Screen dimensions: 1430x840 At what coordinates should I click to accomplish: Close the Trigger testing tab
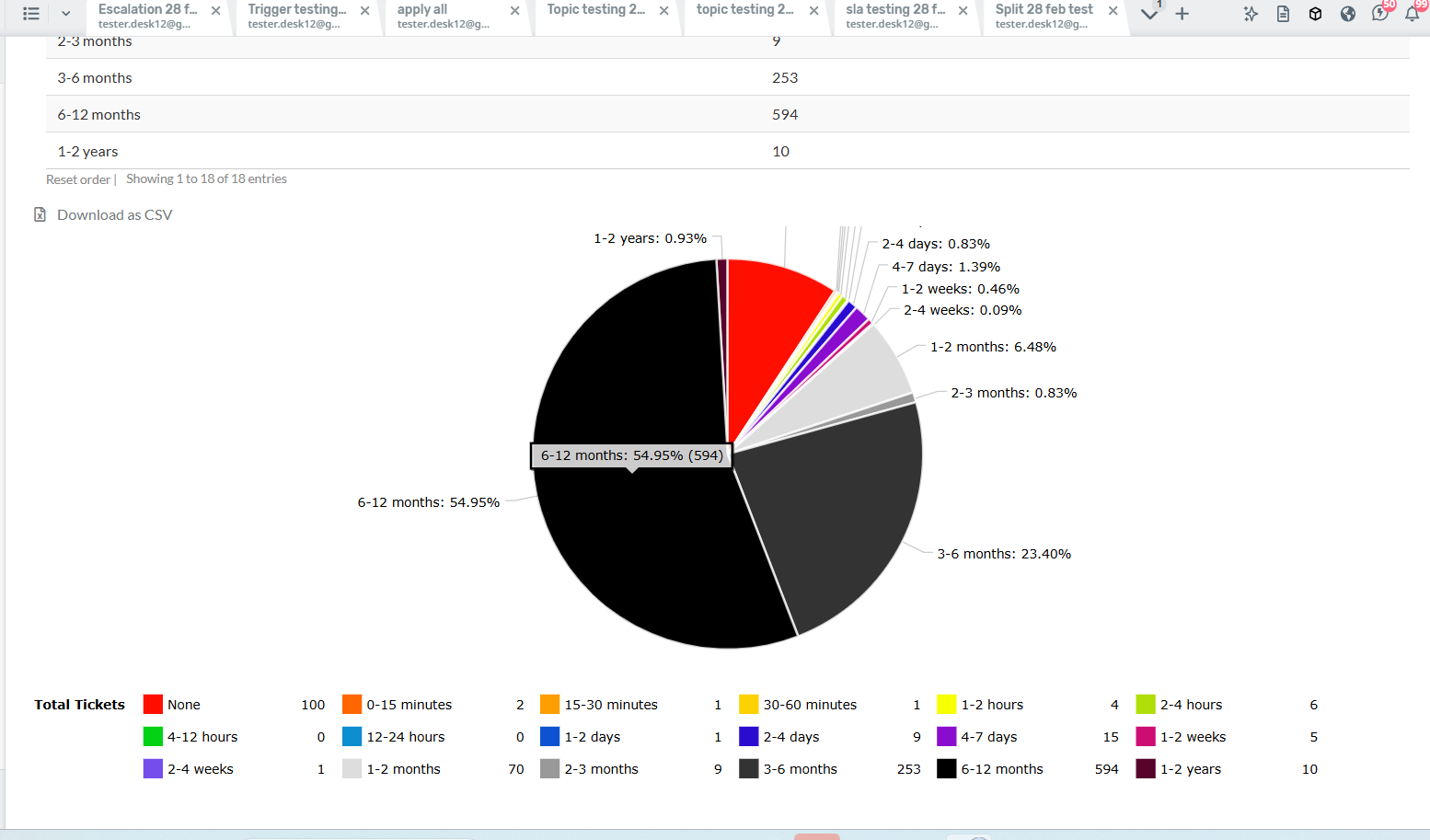click(x=365, y=11)
